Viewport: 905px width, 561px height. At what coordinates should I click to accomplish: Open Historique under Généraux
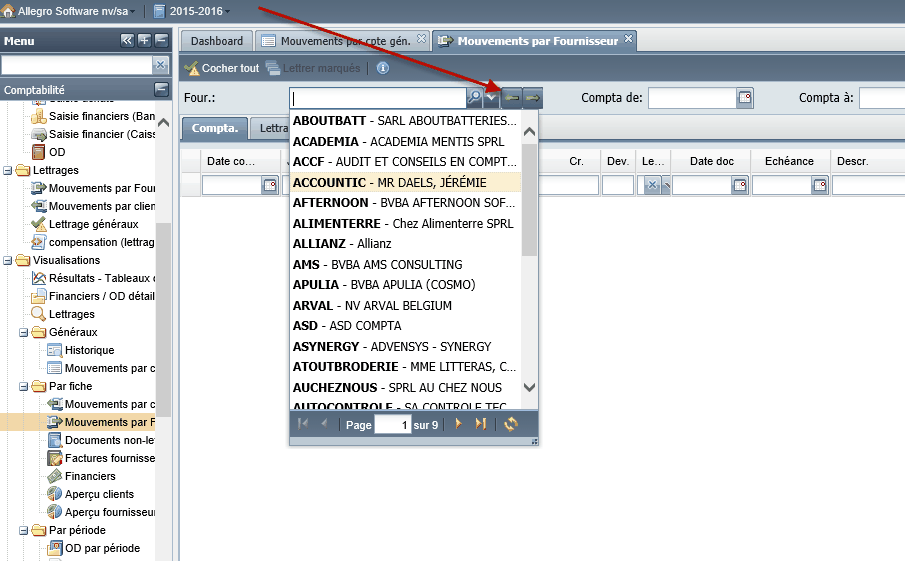coord(81,350)
